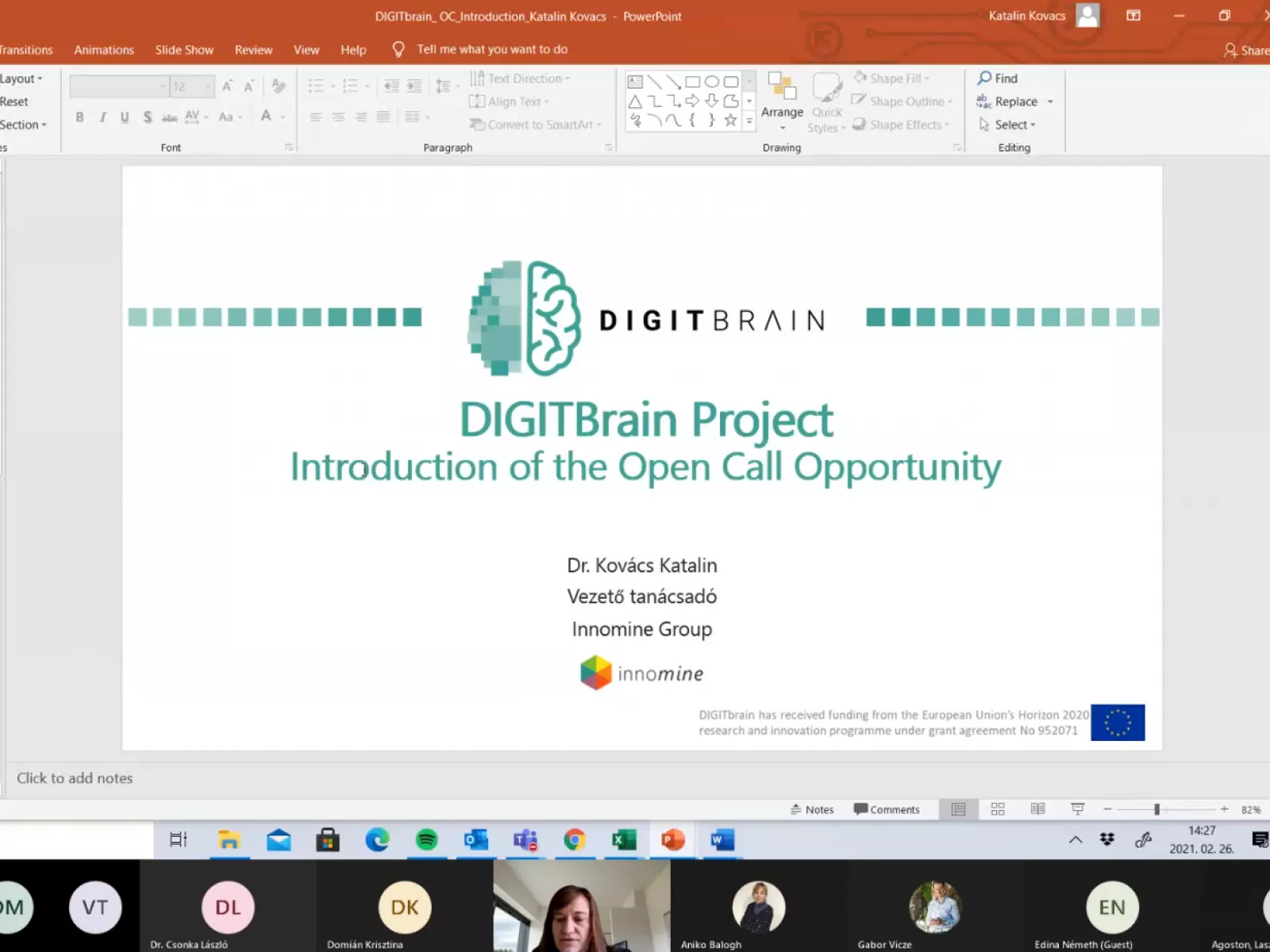Open the Animations tab
1270x952 pixels.
click(104, 49)
